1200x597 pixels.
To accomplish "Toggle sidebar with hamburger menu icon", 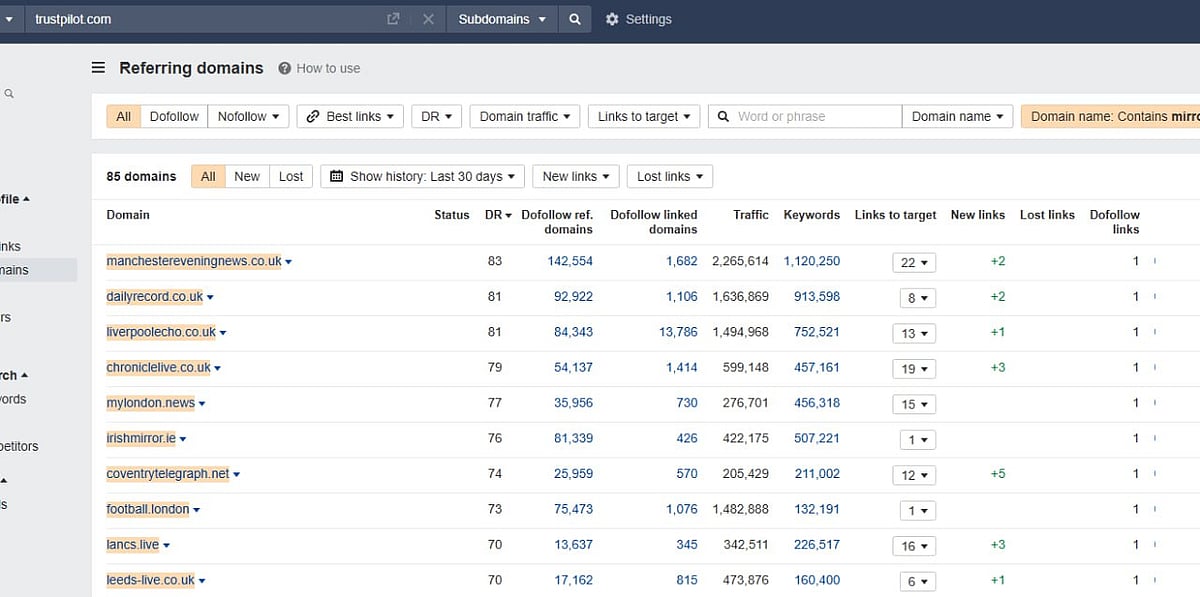I will pos(98,68).
